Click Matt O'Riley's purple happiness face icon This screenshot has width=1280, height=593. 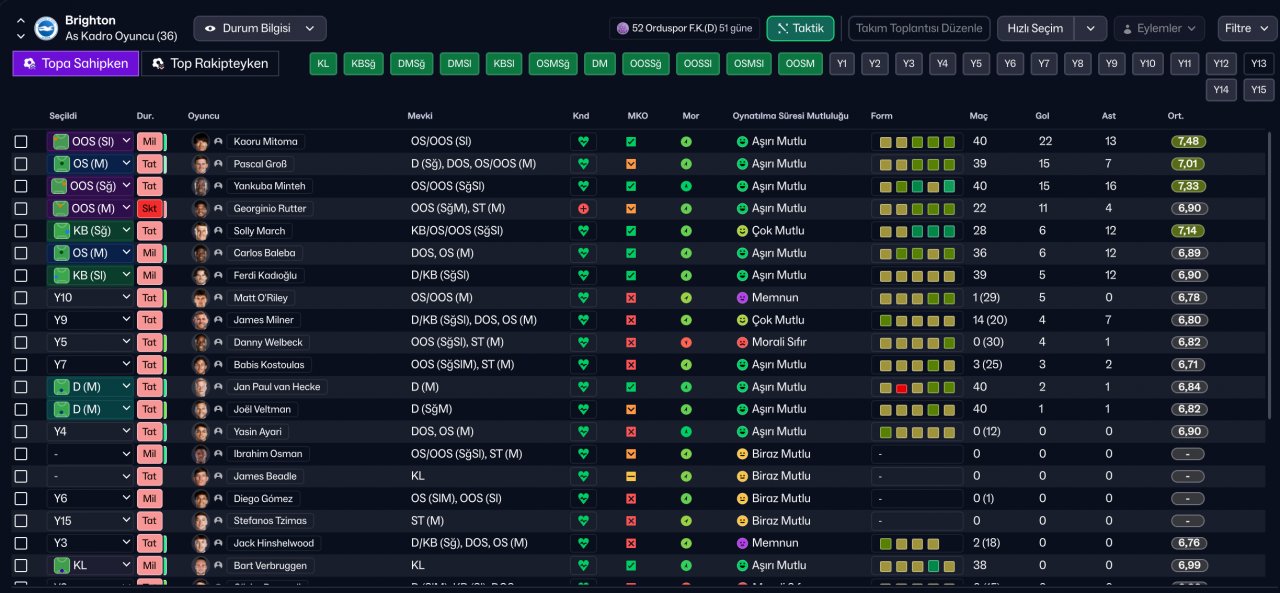point(742,298)
